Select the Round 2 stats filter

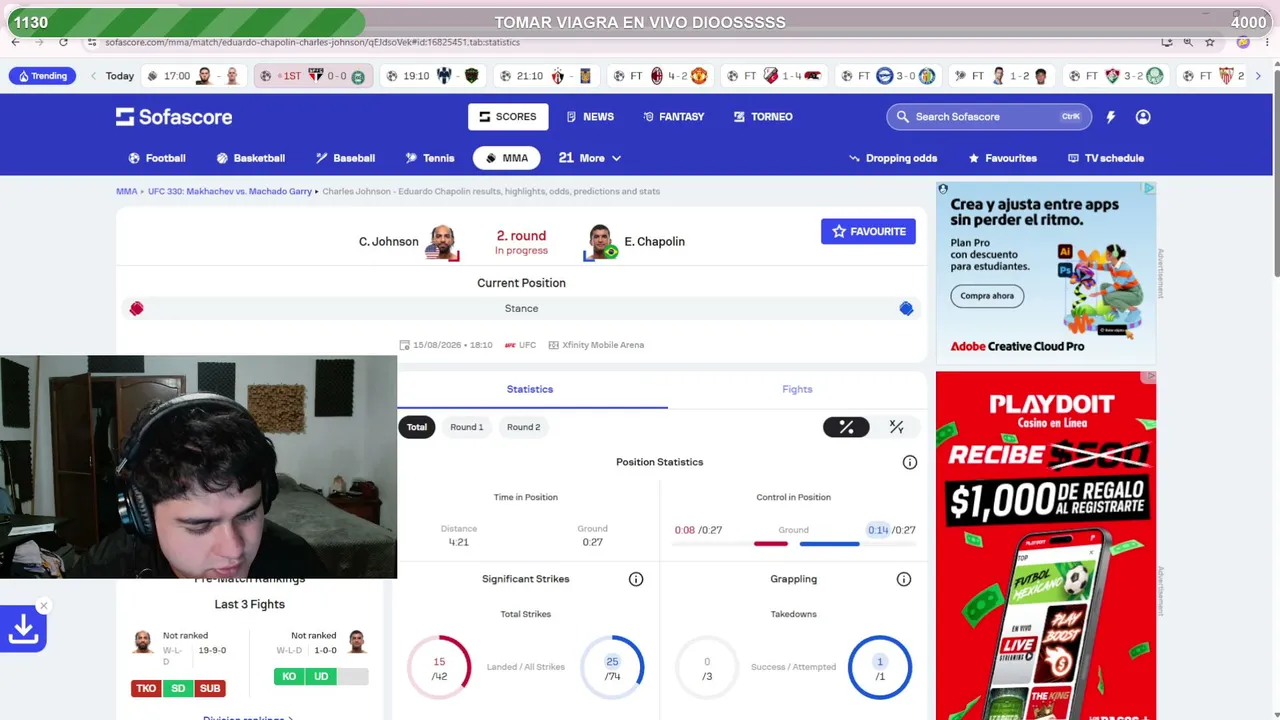tap(523, 427)
